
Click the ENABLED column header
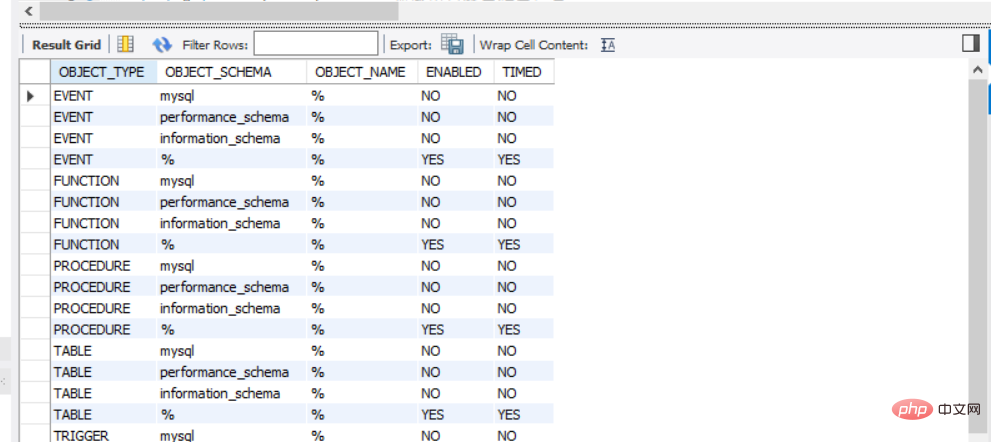[455, 72]
